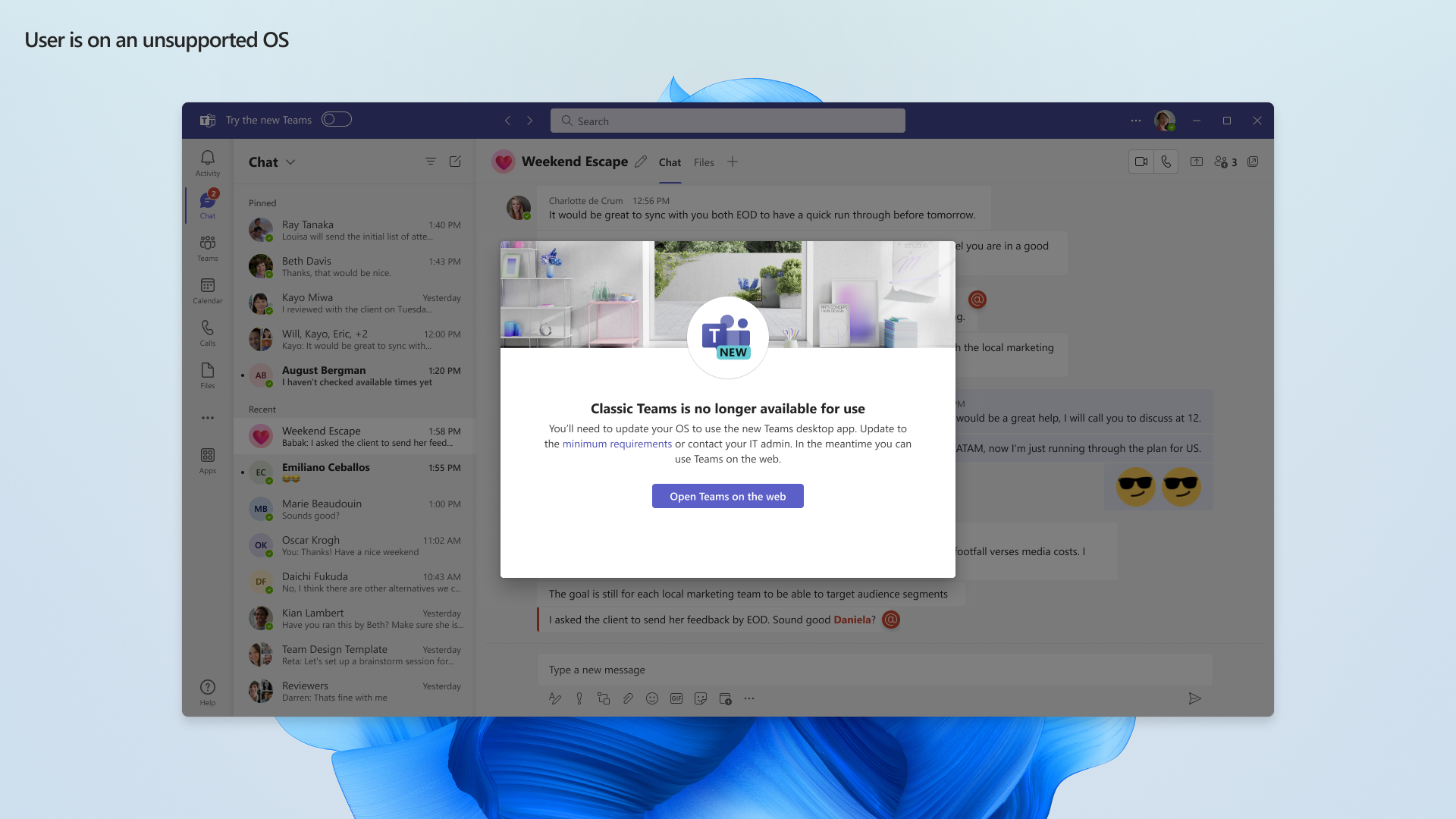This screenshot has height=819, width=1456.
Task: Expand the Chat dropdown arrow
Action: click(292, 161)
